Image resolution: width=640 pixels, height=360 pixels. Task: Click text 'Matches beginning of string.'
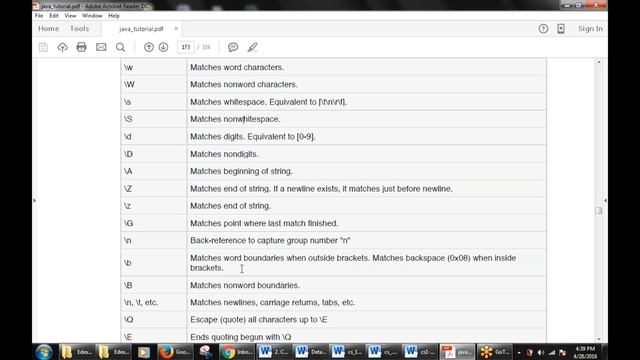pyautogui.click(x=241, y=171)
